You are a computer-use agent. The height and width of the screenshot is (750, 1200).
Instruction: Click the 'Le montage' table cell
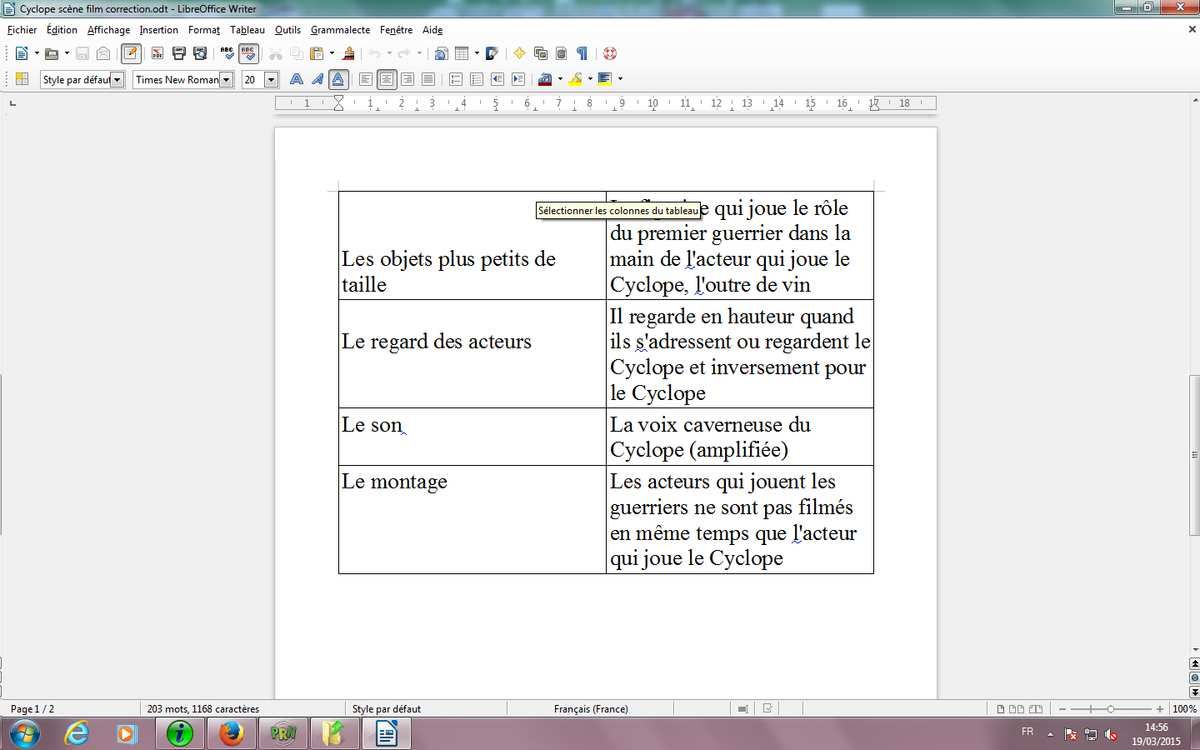472,519
